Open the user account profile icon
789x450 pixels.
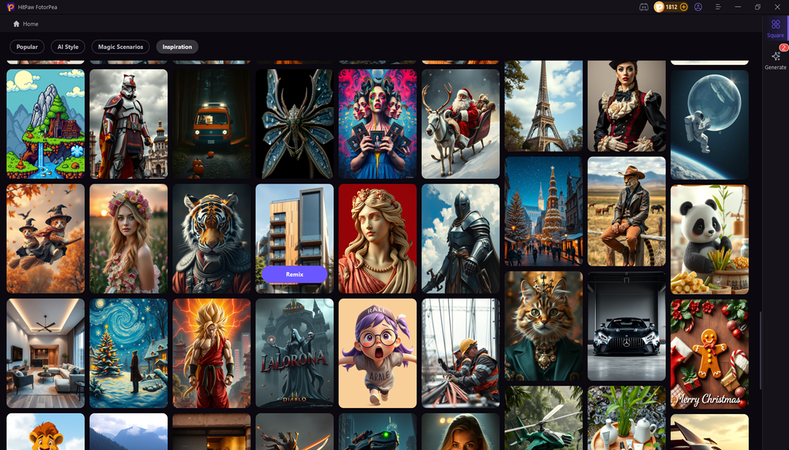[698, 7]
